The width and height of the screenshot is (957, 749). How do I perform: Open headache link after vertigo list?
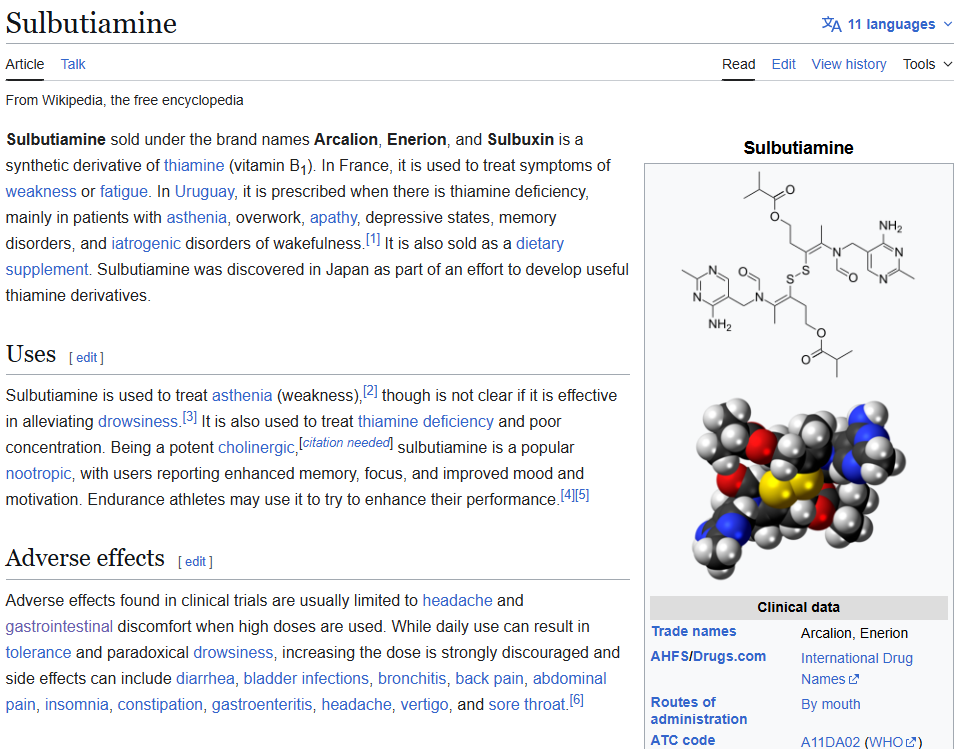(356, 705)
